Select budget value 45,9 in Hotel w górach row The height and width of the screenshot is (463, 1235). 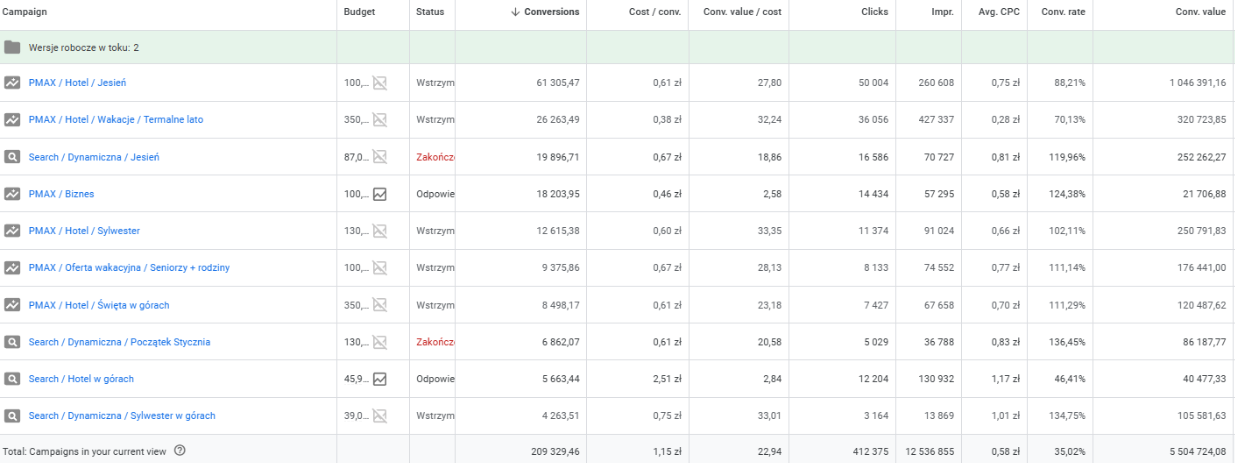[x=356, y=379]
